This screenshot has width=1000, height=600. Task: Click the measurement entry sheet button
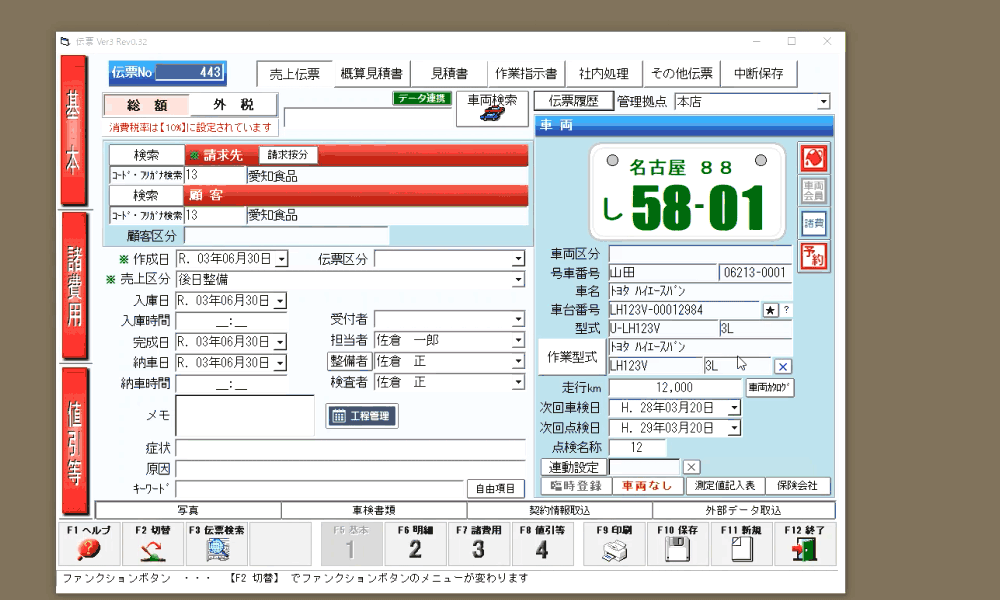724,486
